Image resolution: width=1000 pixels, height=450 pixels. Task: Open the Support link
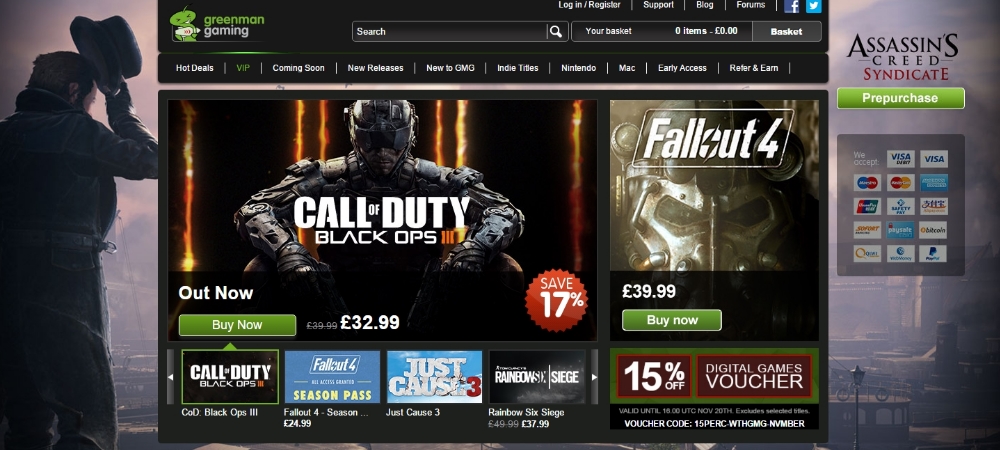(x=658, y=4)
